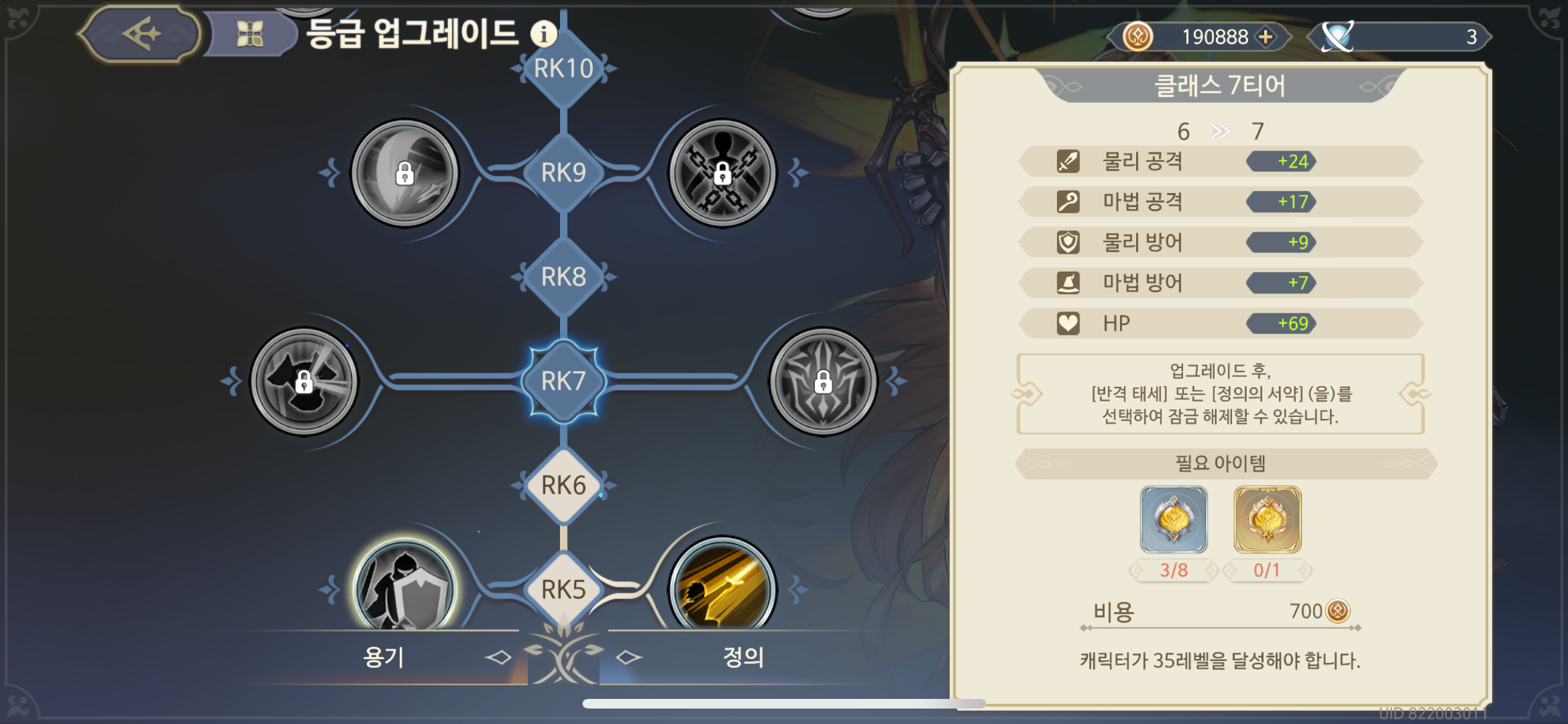Select the locked counter stance skill at RK7
Image resolution: width=1568 pixels, height=724 pixels.
[304, 381]
